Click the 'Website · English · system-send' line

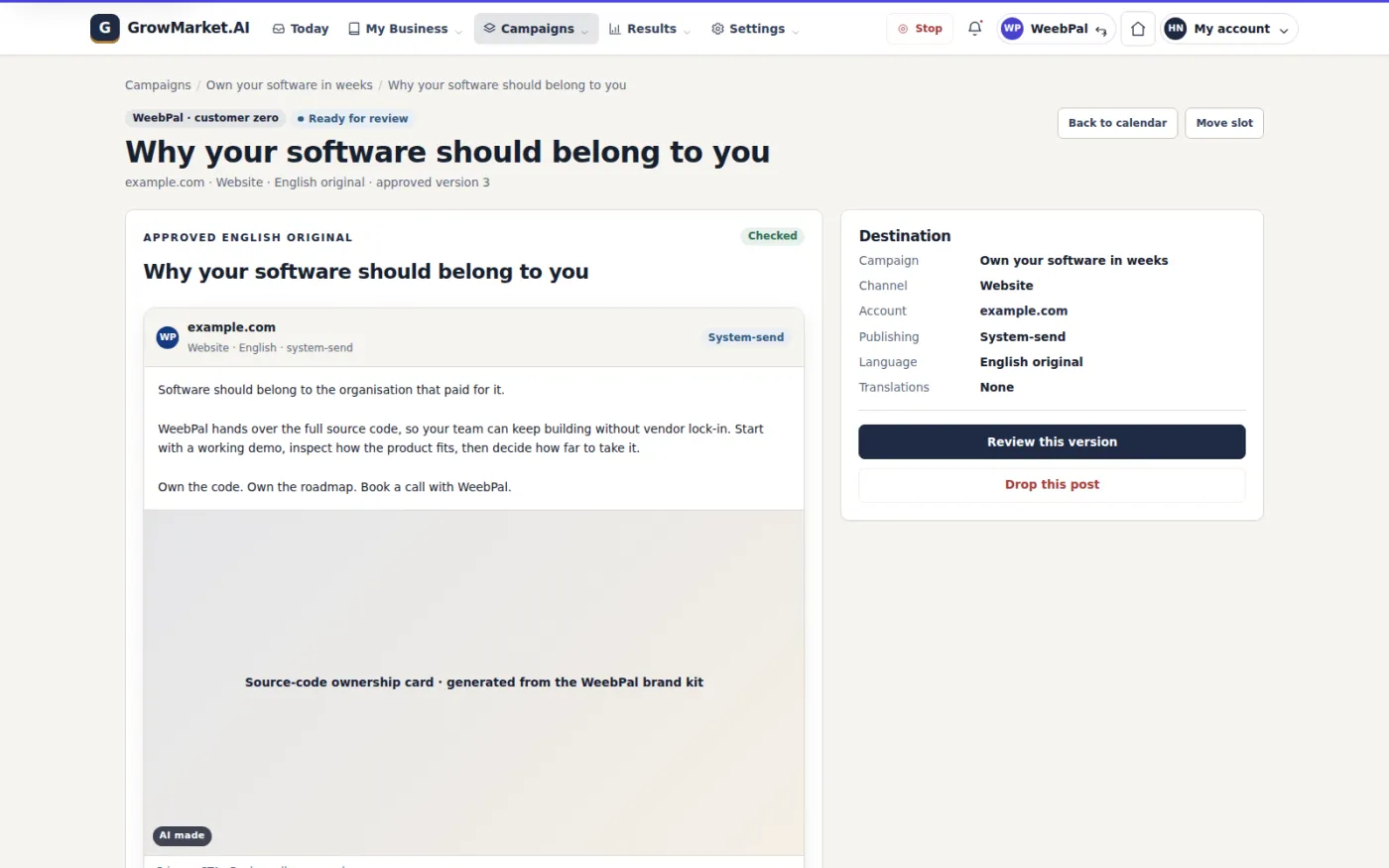(x=270, y=348)
